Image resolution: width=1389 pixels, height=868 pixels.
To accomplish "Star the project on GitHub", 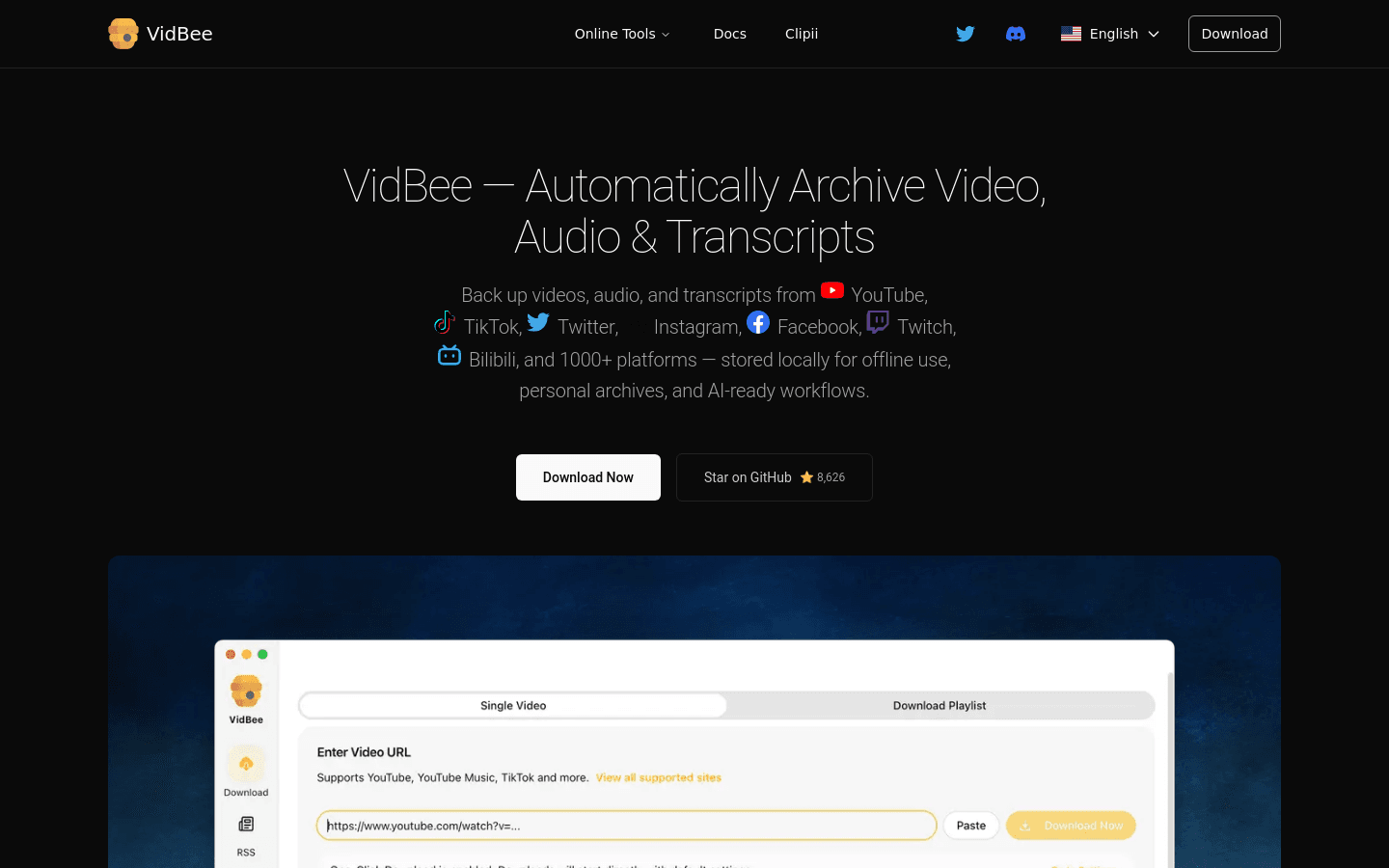I will coord(774,476).
